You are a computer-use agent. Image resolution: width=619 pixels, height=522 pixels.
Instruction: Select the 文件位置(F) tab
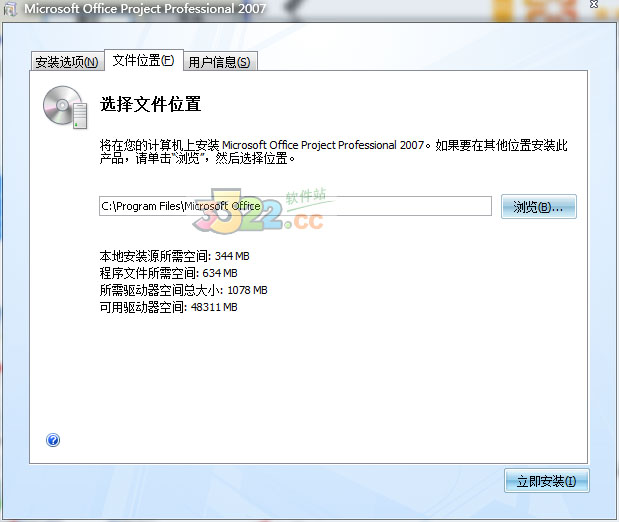(144, 60)
